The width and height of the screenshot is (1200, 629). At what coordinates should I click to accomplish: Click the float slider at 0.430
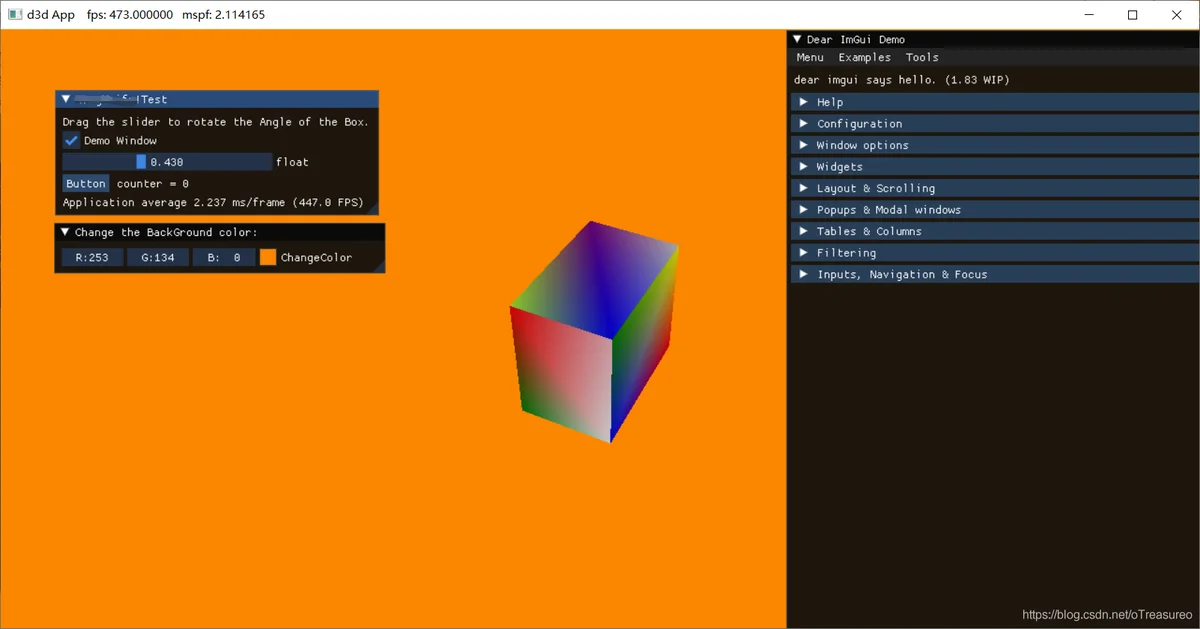point(167,162)
